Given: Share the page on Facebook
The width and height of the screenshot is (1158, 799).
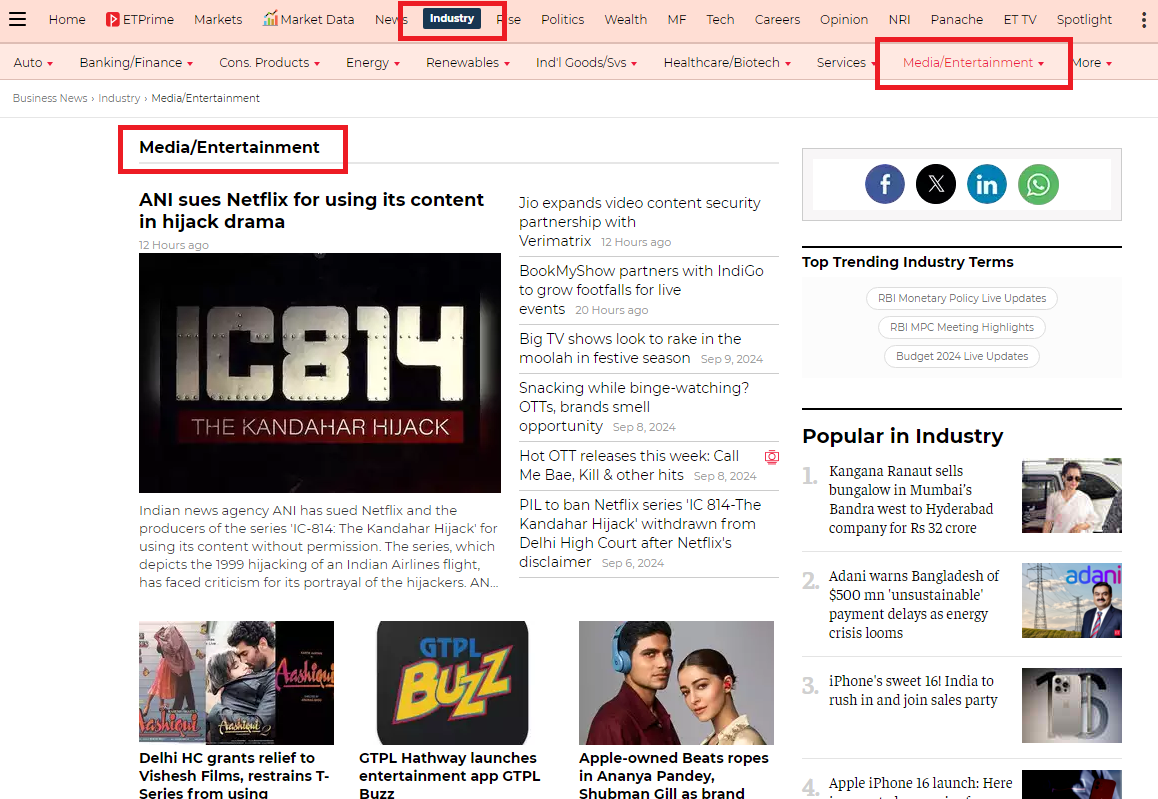Looking at the screenshot, I should click(884, 184).
